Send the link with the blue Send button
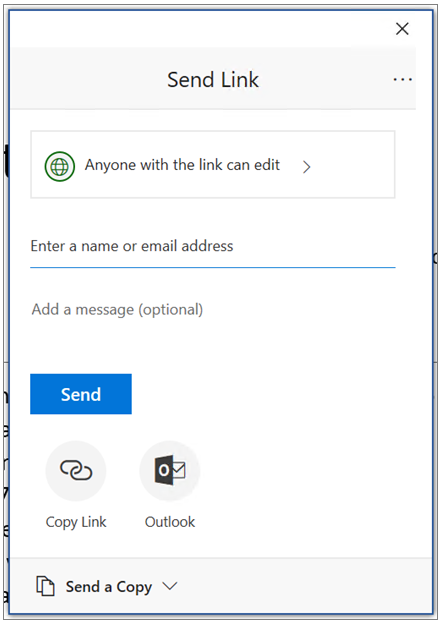The width and height of the screenshot is (441, 623). pyautogui.click(x=81, y=394)
